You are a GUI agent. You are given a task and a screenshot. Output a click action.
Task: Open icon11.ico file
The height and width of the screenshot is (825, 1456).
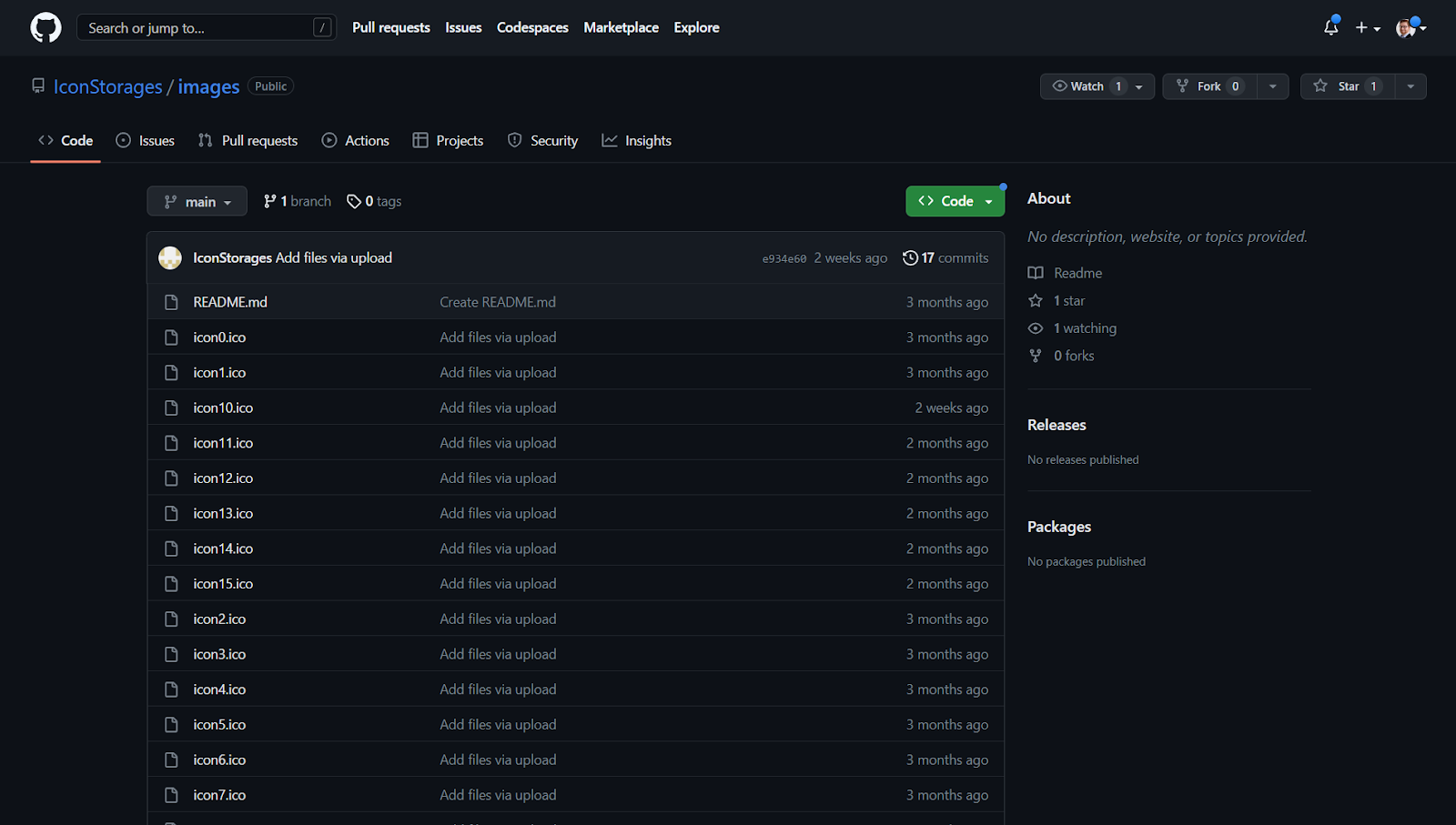click(x=223, y=443)
